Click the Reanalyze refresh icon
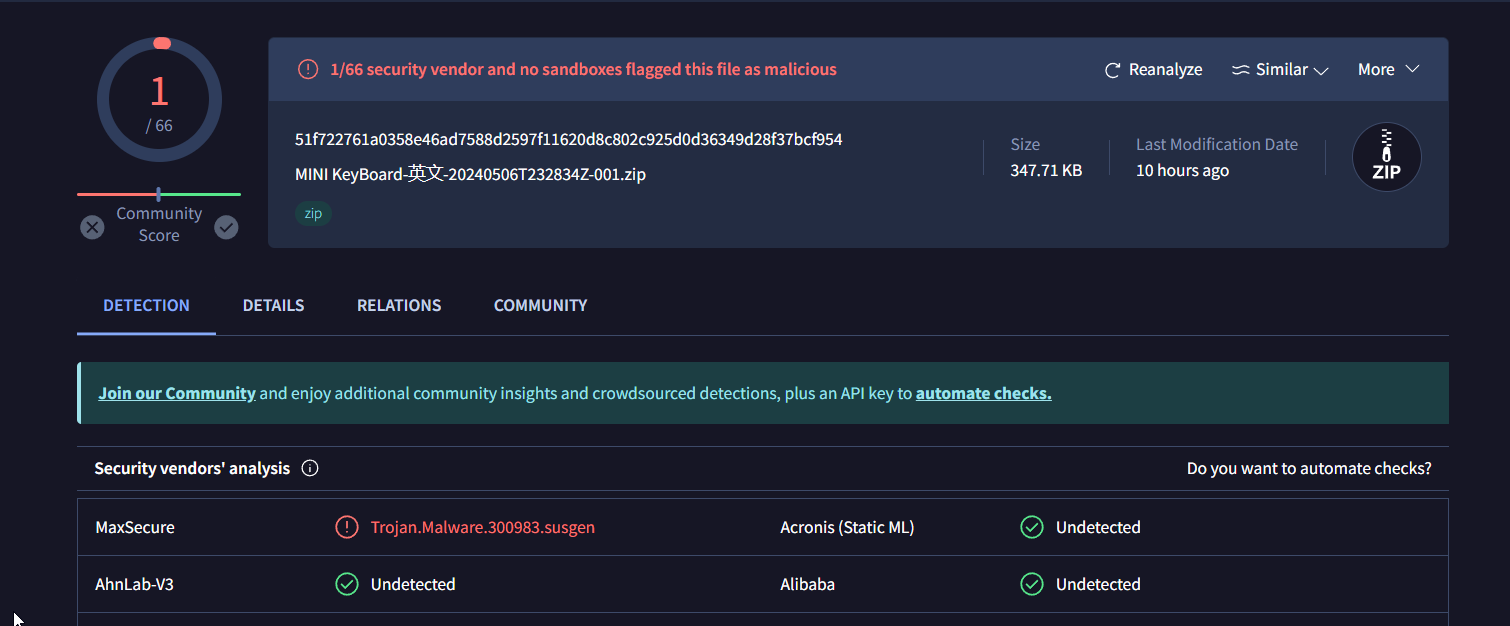1510x626 pixels. coord(1112,70)
